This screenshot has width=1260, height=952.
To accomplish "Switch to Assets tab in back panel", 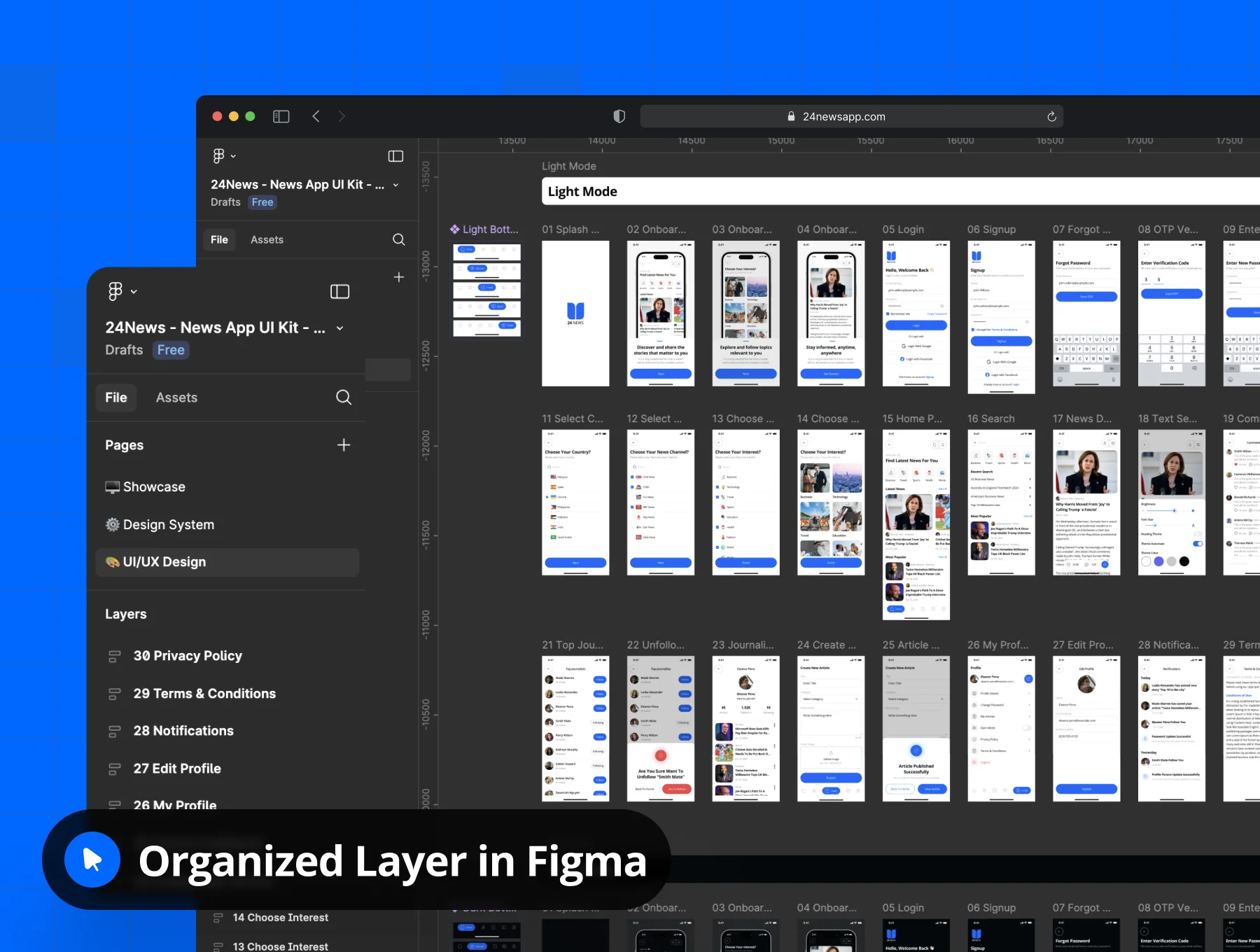I will [267, 239].
